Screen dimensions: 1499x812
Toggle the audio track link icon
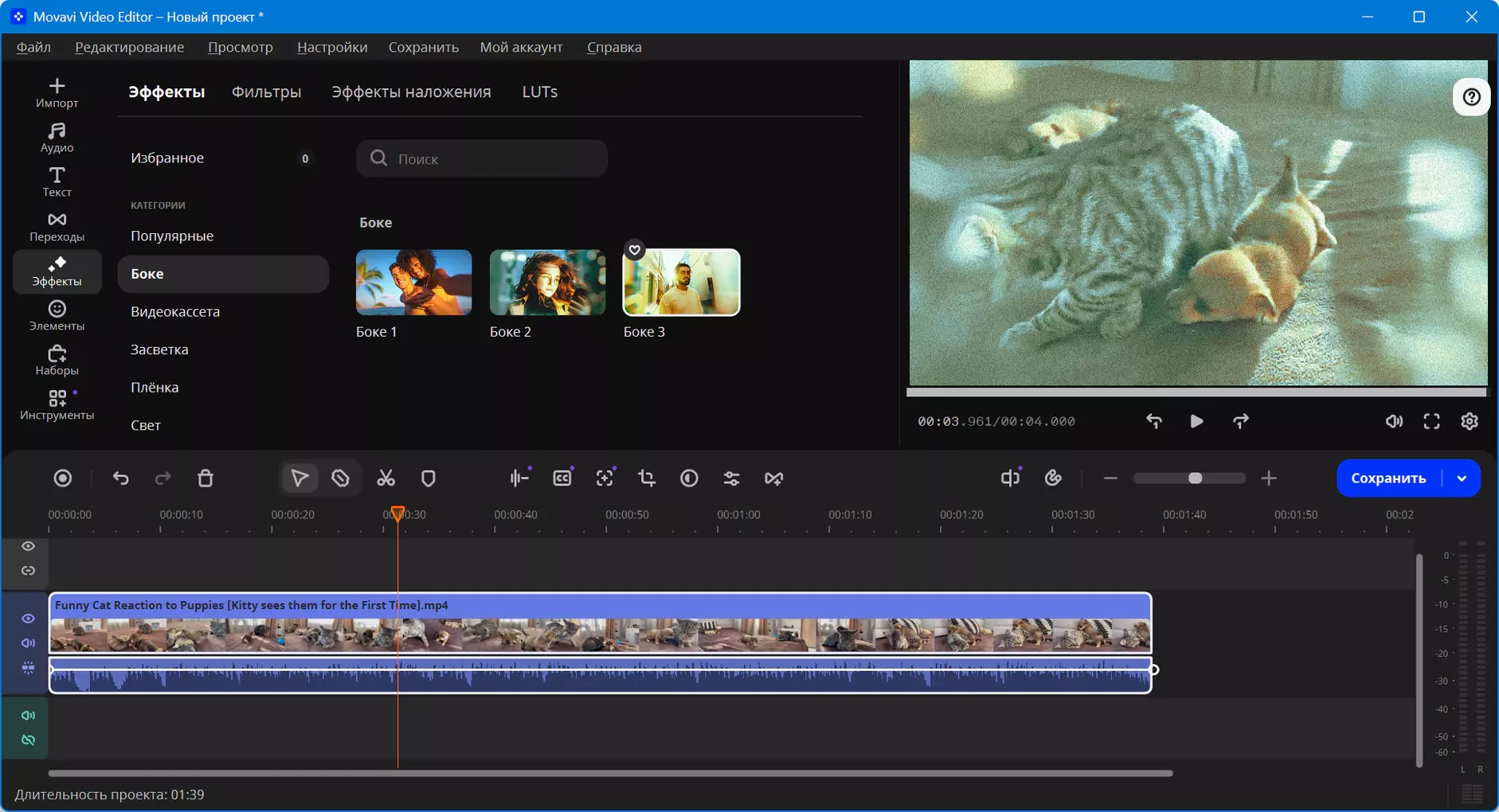tap(28, 740)
